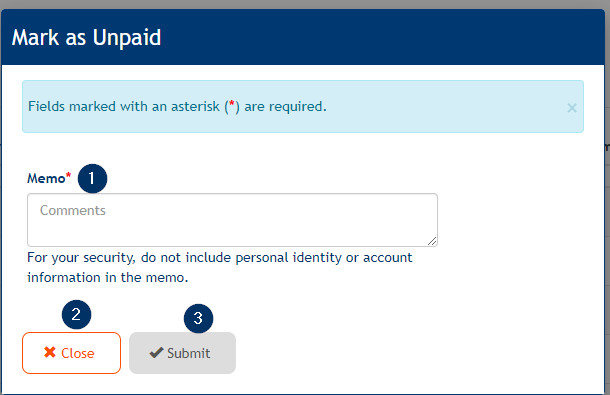Click the security notice below memo
The image size is (610, 395).
point(219,267)
